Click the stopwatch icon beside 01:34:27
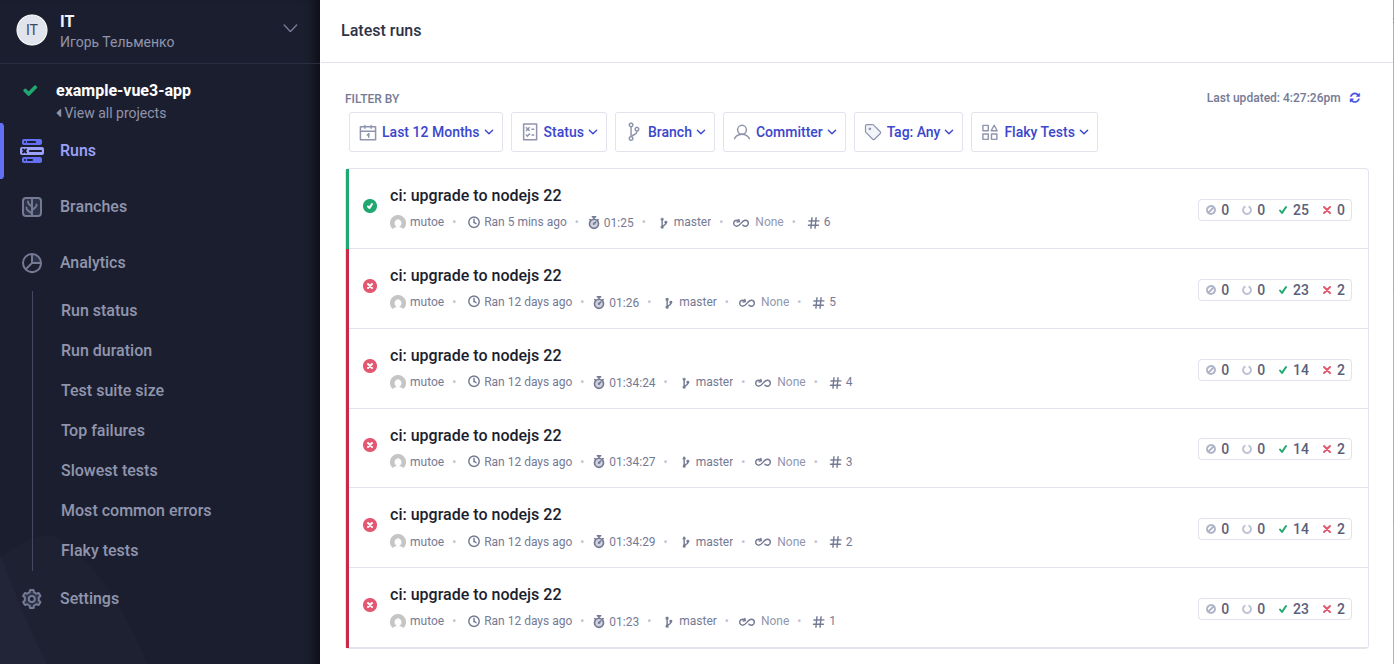This screenshot has width=1394, height=664. [600, 462]
